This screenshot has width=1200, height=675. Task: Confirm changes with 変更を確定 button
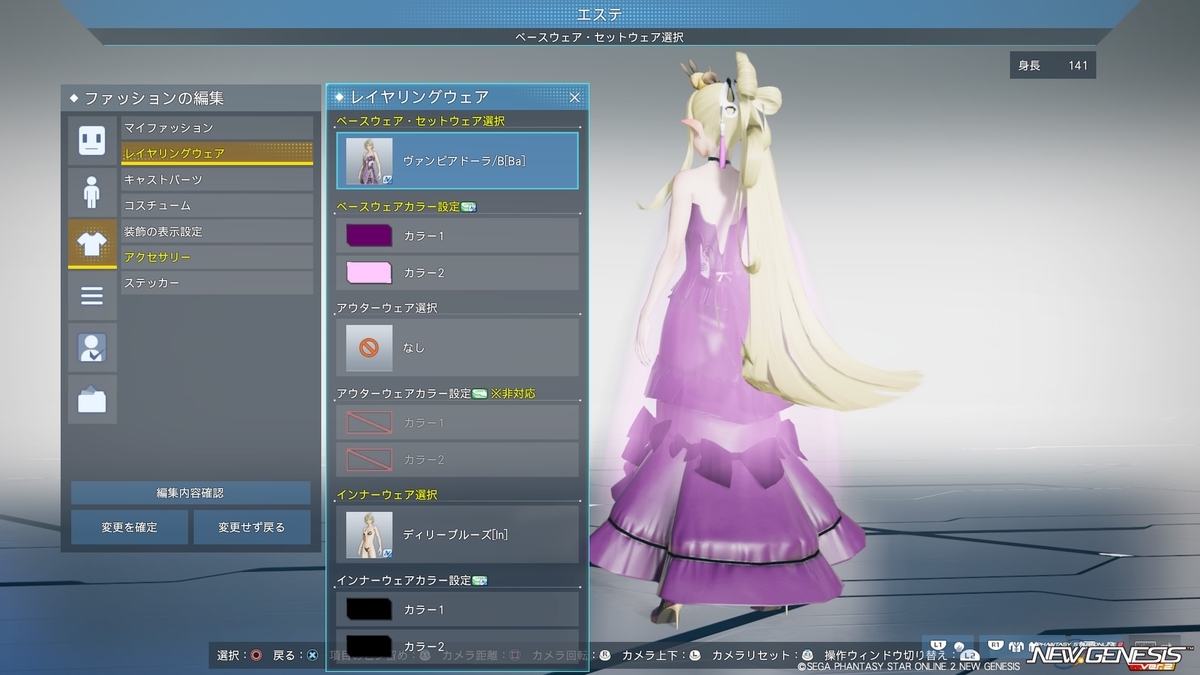coord(129,527)
